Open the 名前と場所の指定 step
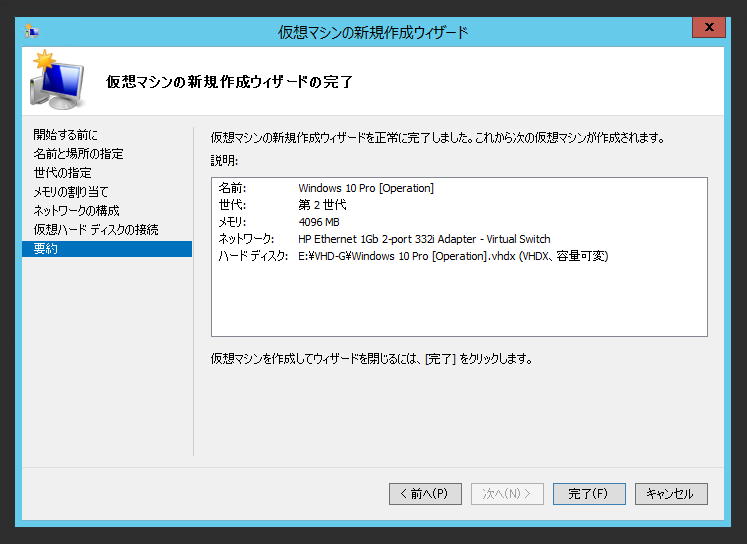 pos(78,154)
